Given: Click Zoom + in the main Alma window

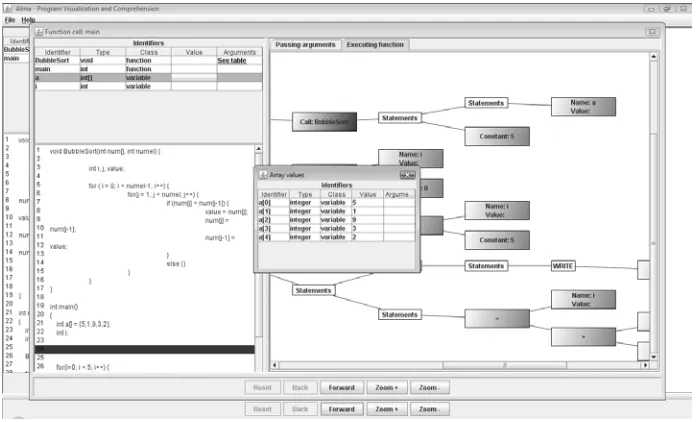Looking at the screenshot, I should [x=386, y=409].
